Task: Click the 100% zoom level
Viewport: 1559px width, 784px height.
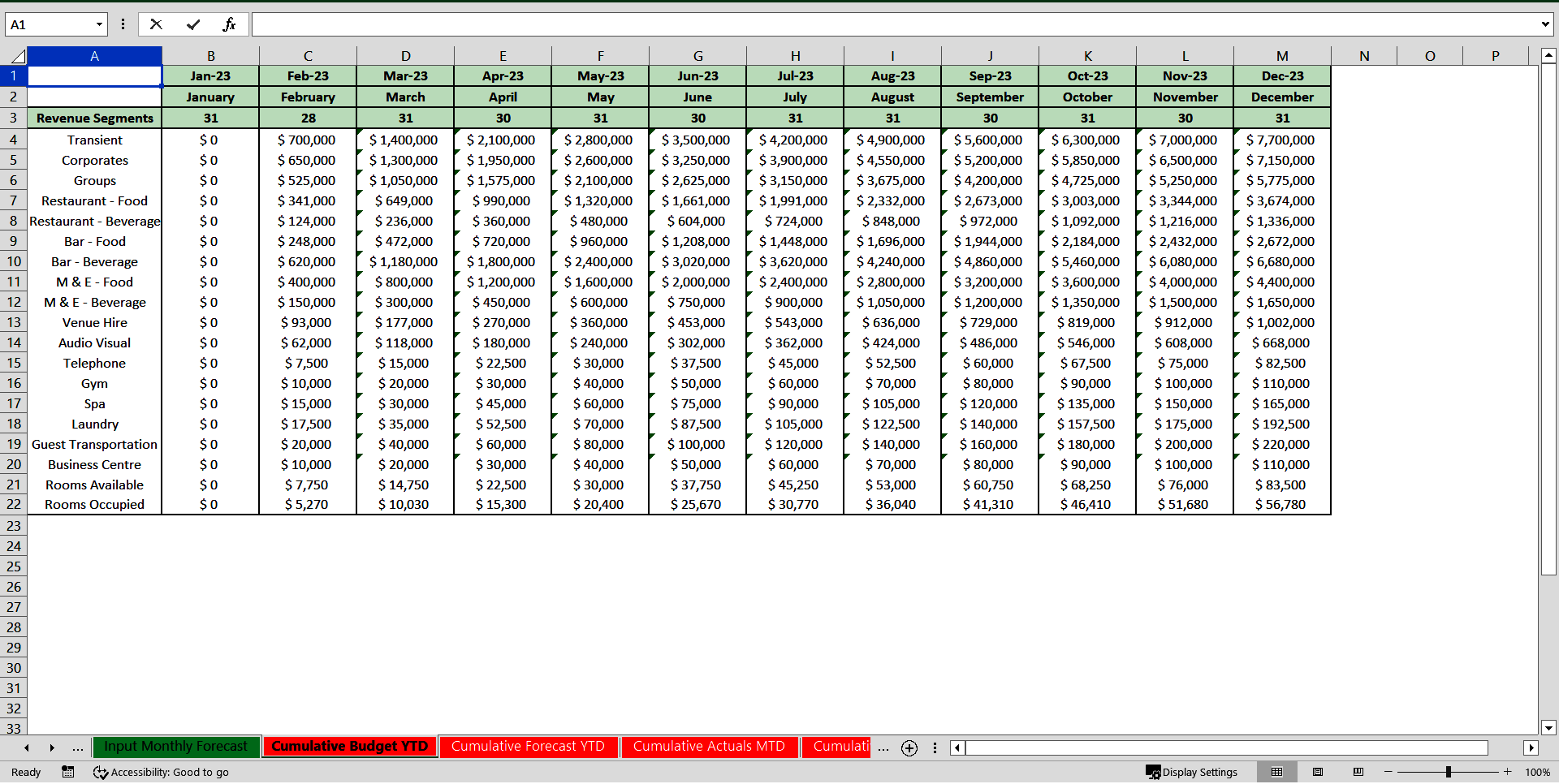Action: [1537, 772]
